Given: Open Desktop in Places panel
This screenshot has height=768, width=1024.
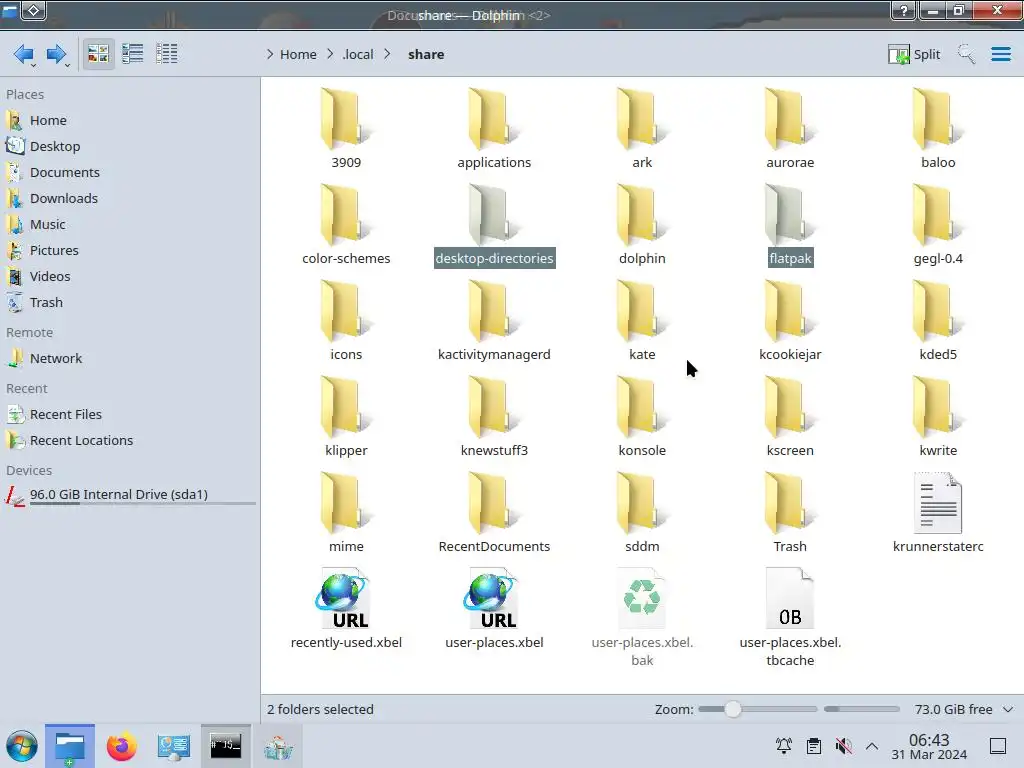Looking at the screenshot, I should pos(55,146).
